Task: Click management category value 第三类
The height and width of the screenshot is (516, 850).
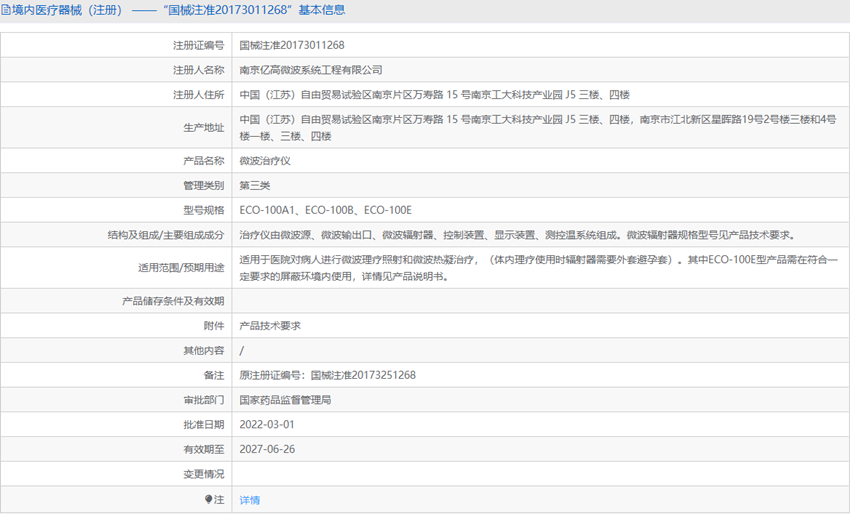Action: pyautogui.click(x=255, y=186)
